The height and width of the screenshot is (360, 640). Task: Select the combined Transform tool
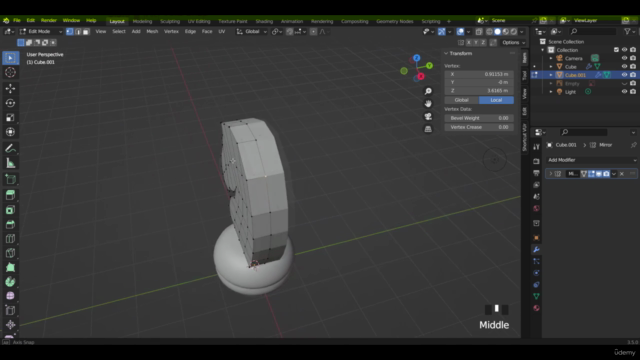(x=10, y=132)
